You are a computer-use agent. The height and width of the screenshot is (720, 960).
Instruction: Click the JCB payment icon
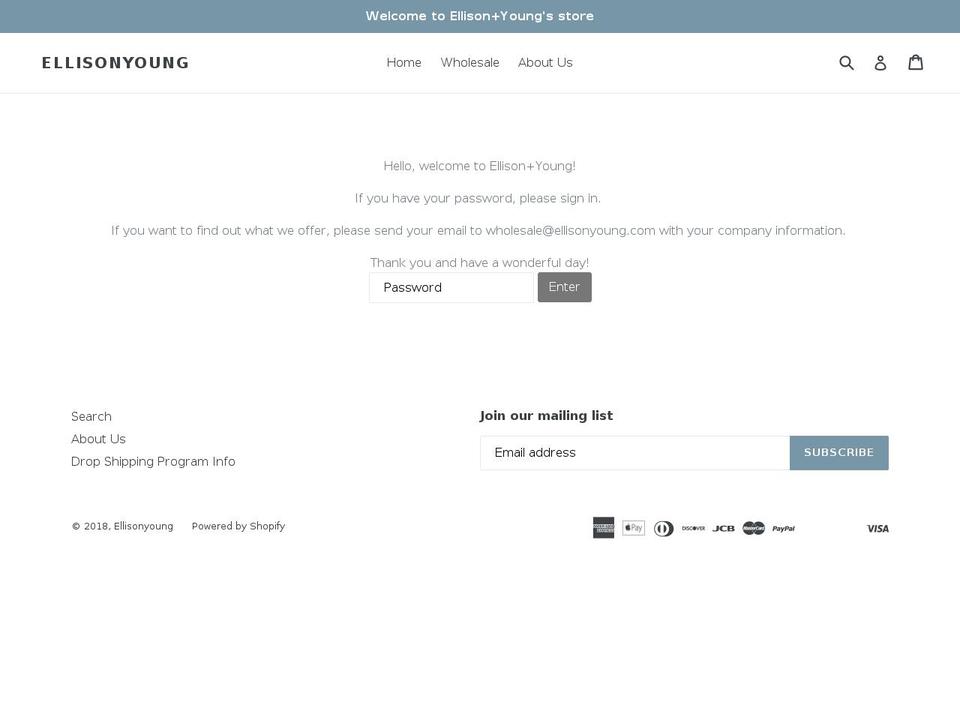pos(723,528)
